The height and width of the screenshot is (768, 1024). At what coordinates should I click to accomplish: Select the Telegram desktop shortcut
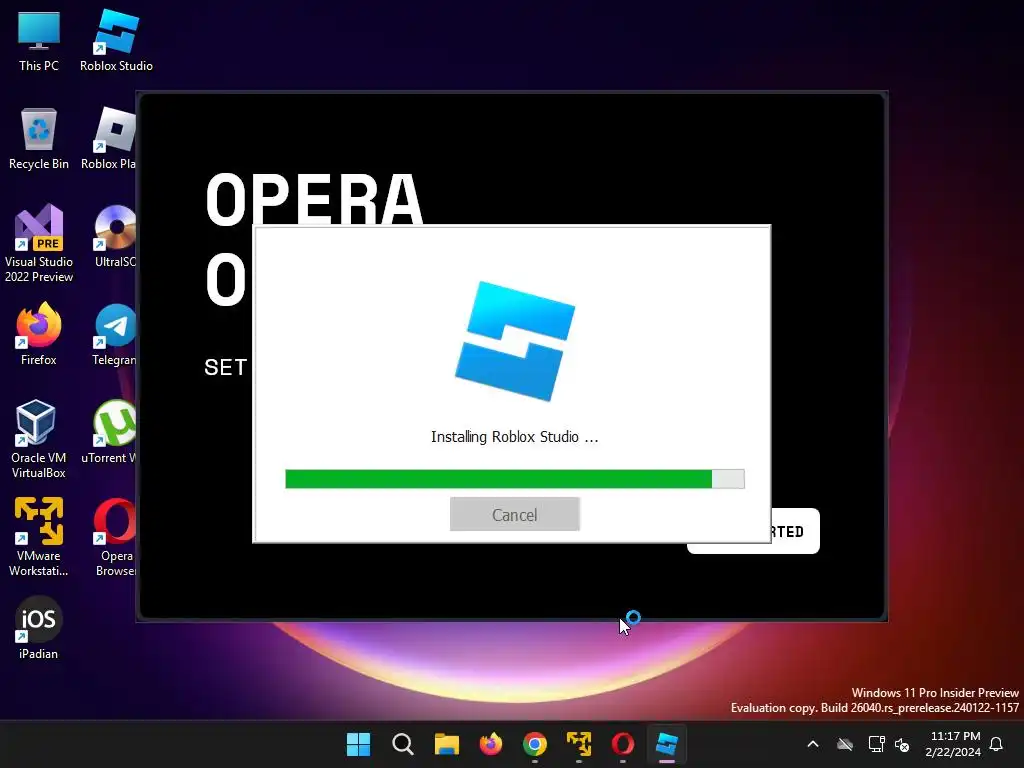click(115, 334)
